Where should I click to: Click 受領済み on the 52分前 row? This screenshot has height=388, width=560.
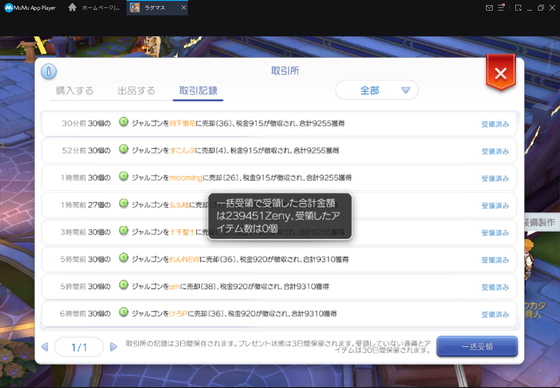pyautogui.click(x=495, y=151)
